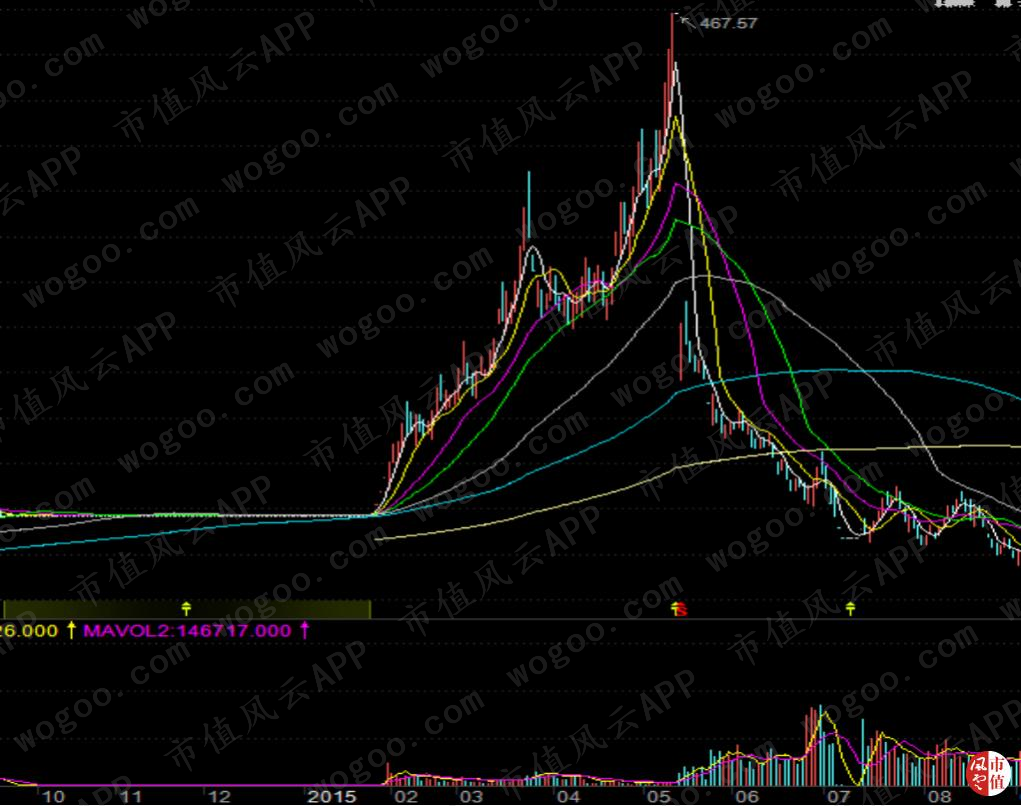Click the yellow event marker near month 12
Image resolution: width=1021 pixels, height=806 pixels.
[186, 609]
